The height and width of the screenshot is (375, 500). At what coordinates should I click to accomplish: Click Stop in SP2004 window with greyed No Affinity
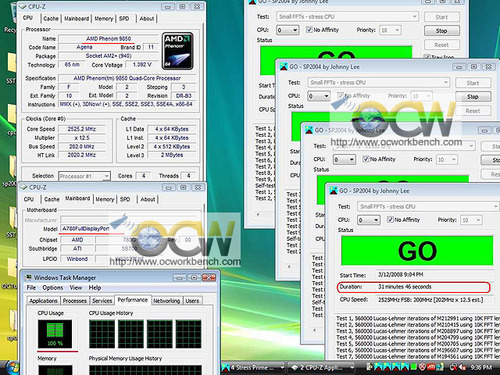click(x=473, y=97)
